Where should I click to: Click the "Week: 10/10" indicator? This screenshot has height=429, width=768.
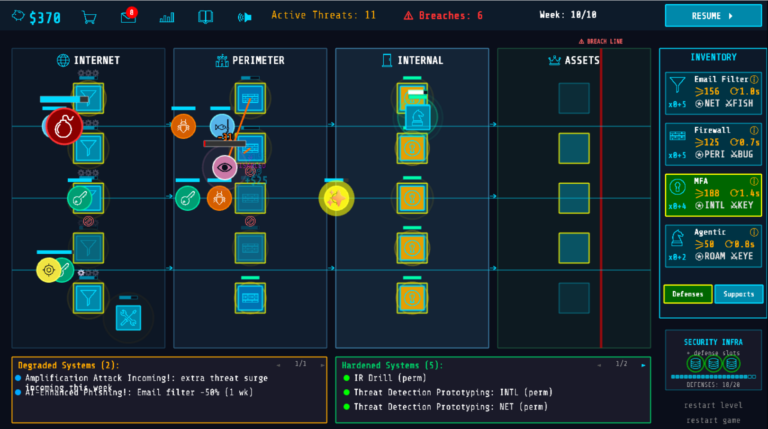click(568, 15)
